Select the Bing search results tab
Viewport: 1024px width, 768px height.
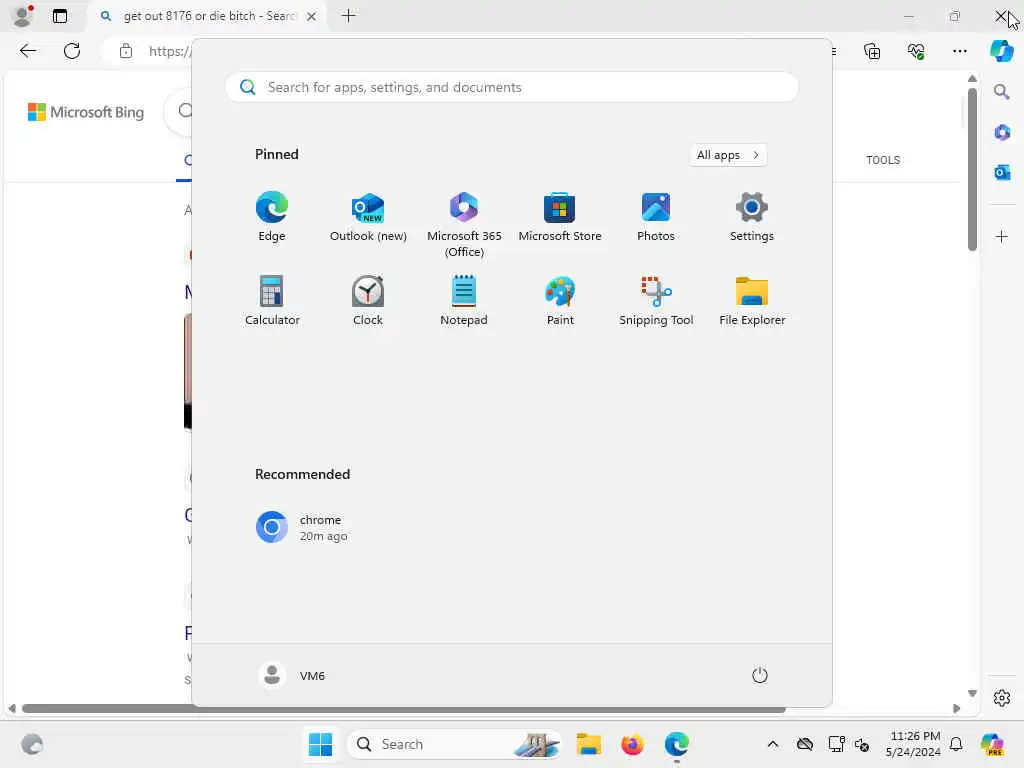(x=208, y=16)
